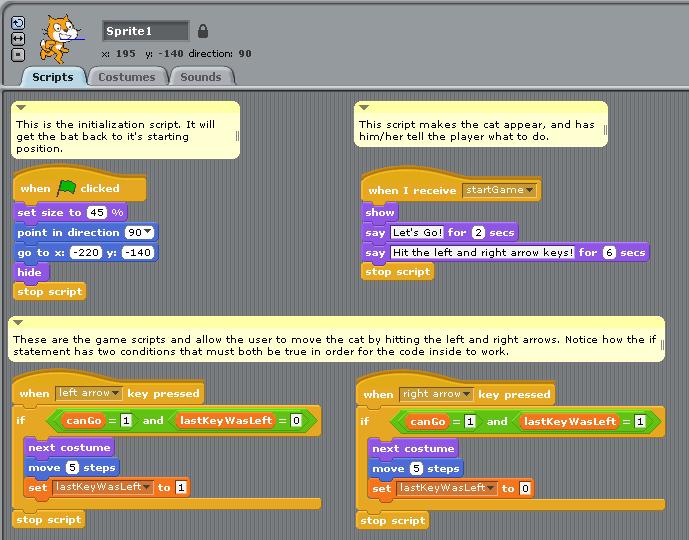Select the don't-rotate rotation style button

(18, 55)
